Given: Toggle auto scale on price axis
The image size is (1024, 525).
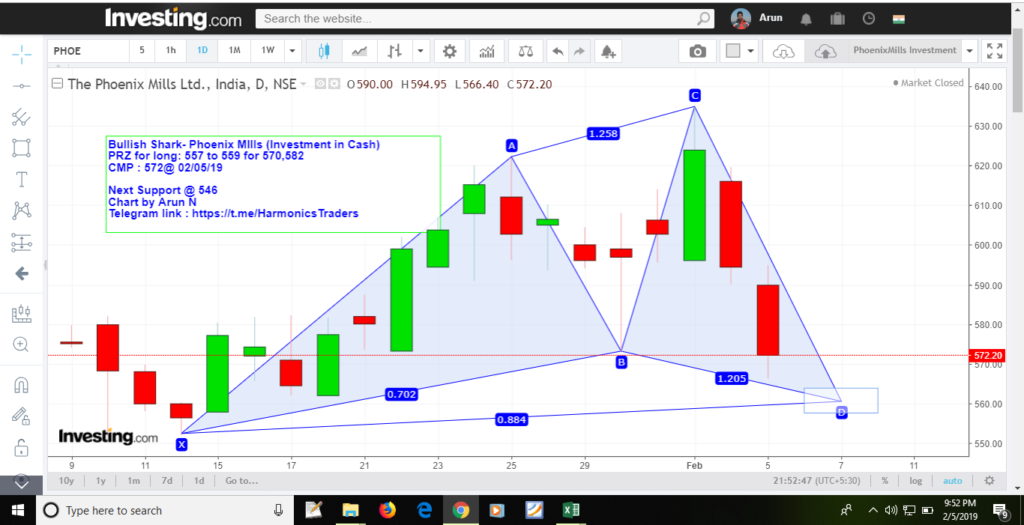Looking at the screenshot, I should point(952,481).
